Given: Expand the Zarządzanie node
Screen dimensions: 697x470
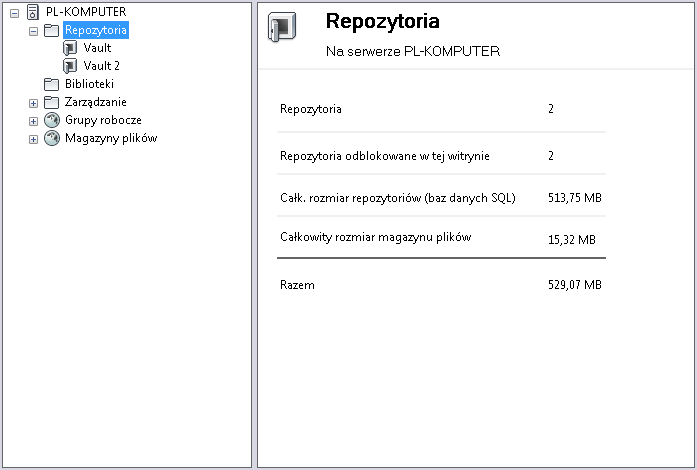Looking at the screenshot, I should (33, 103).
